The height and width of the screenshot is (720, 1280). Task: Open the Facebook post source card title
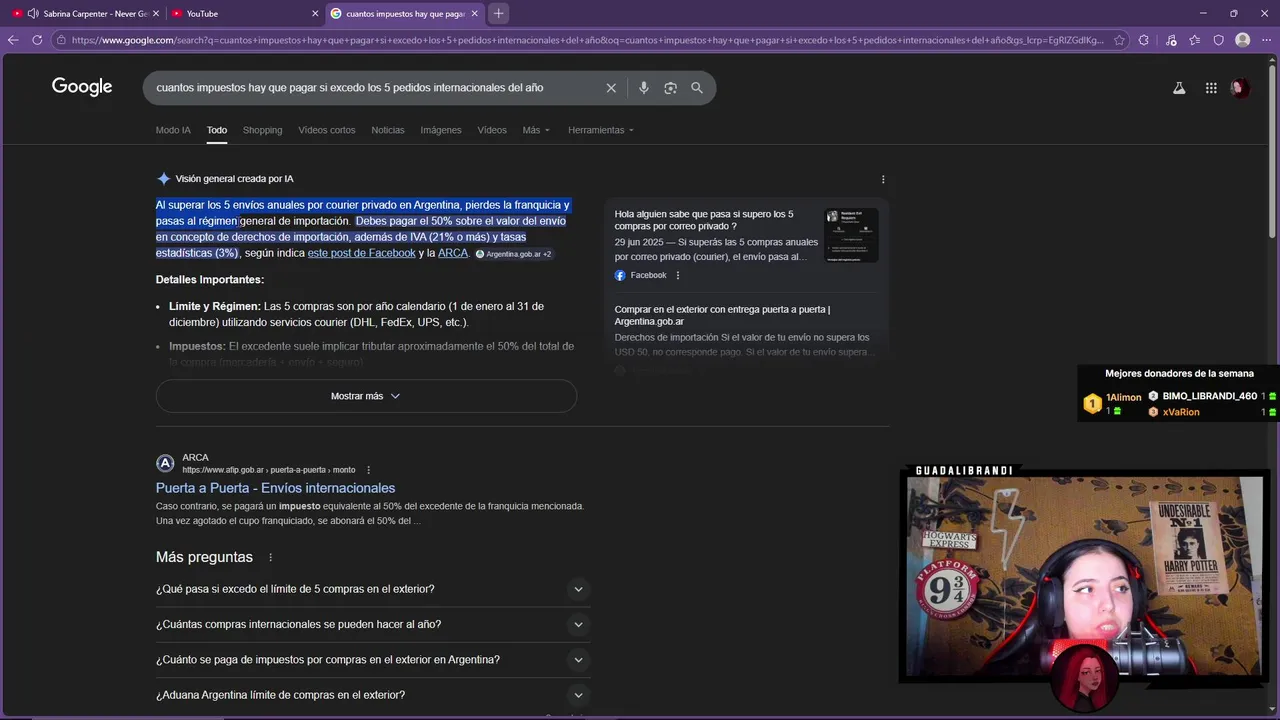[704, 220]
